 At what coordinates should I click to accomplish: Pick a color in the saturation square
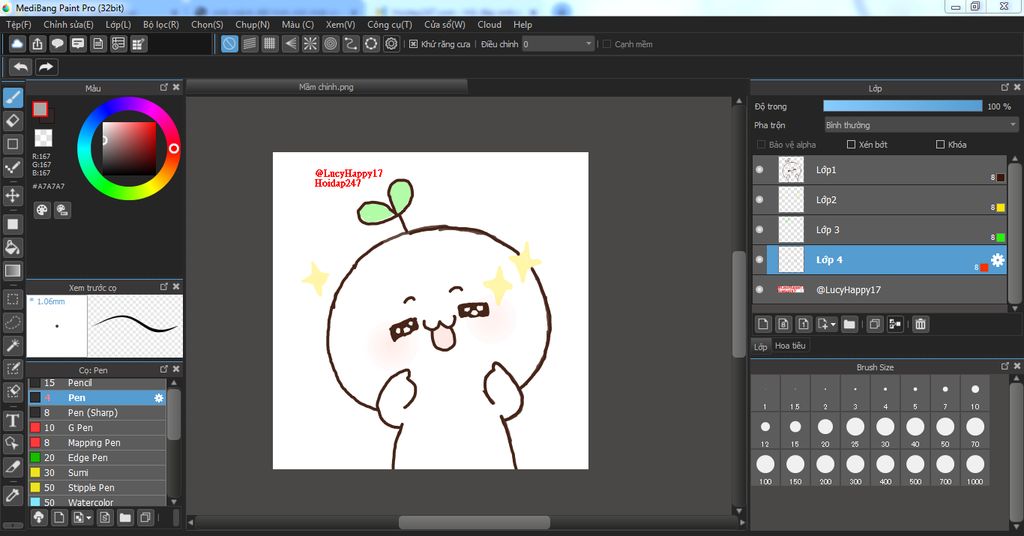(129, 148)
